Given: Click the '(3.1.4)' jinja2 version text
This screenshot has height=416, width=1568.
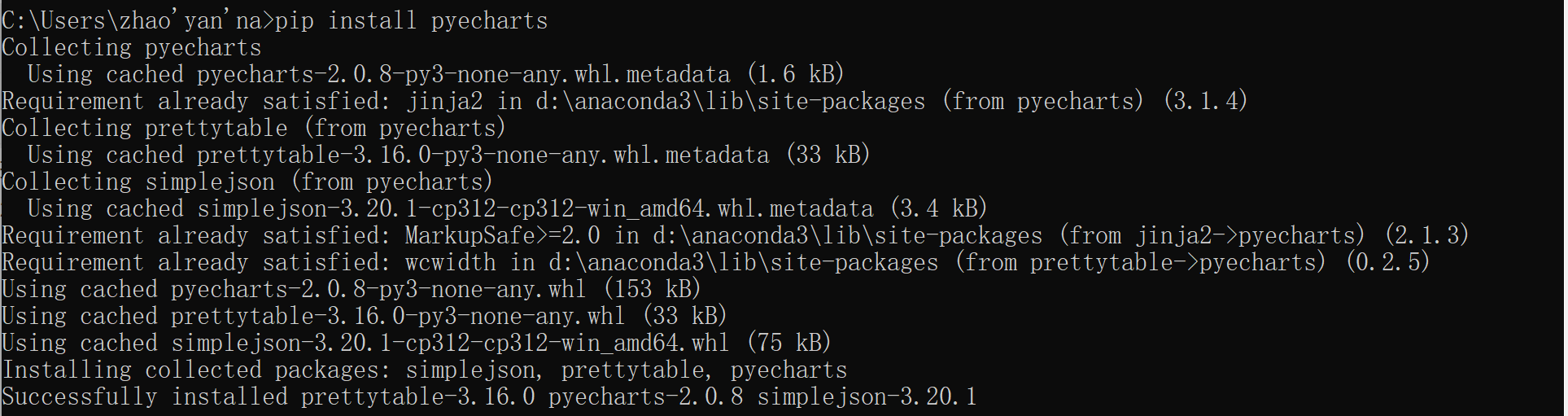Looking at the screenshot, I should pyautogui.click(x=1205, y=102).
